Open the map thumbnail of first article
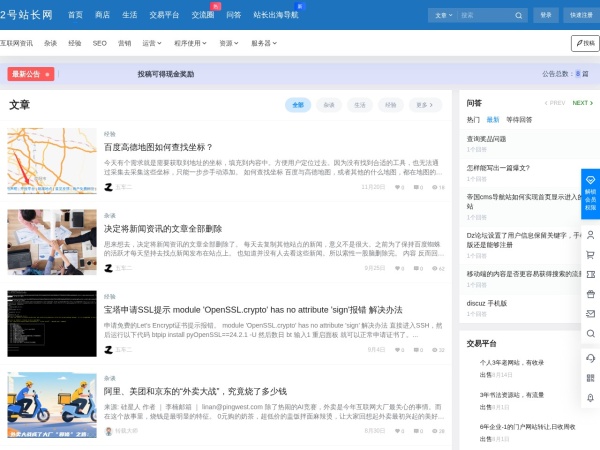Image resolution: width=600 pixels, height=450 pixels. point(52,161)
